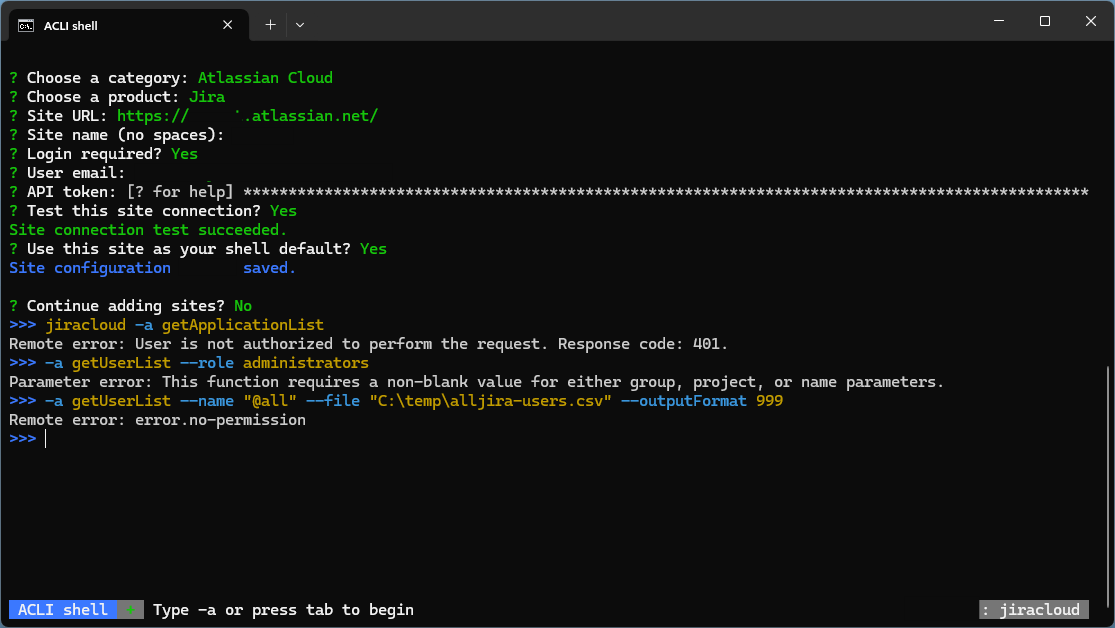
Task: Click the 401 unauthorized error line
Action: 370,343
